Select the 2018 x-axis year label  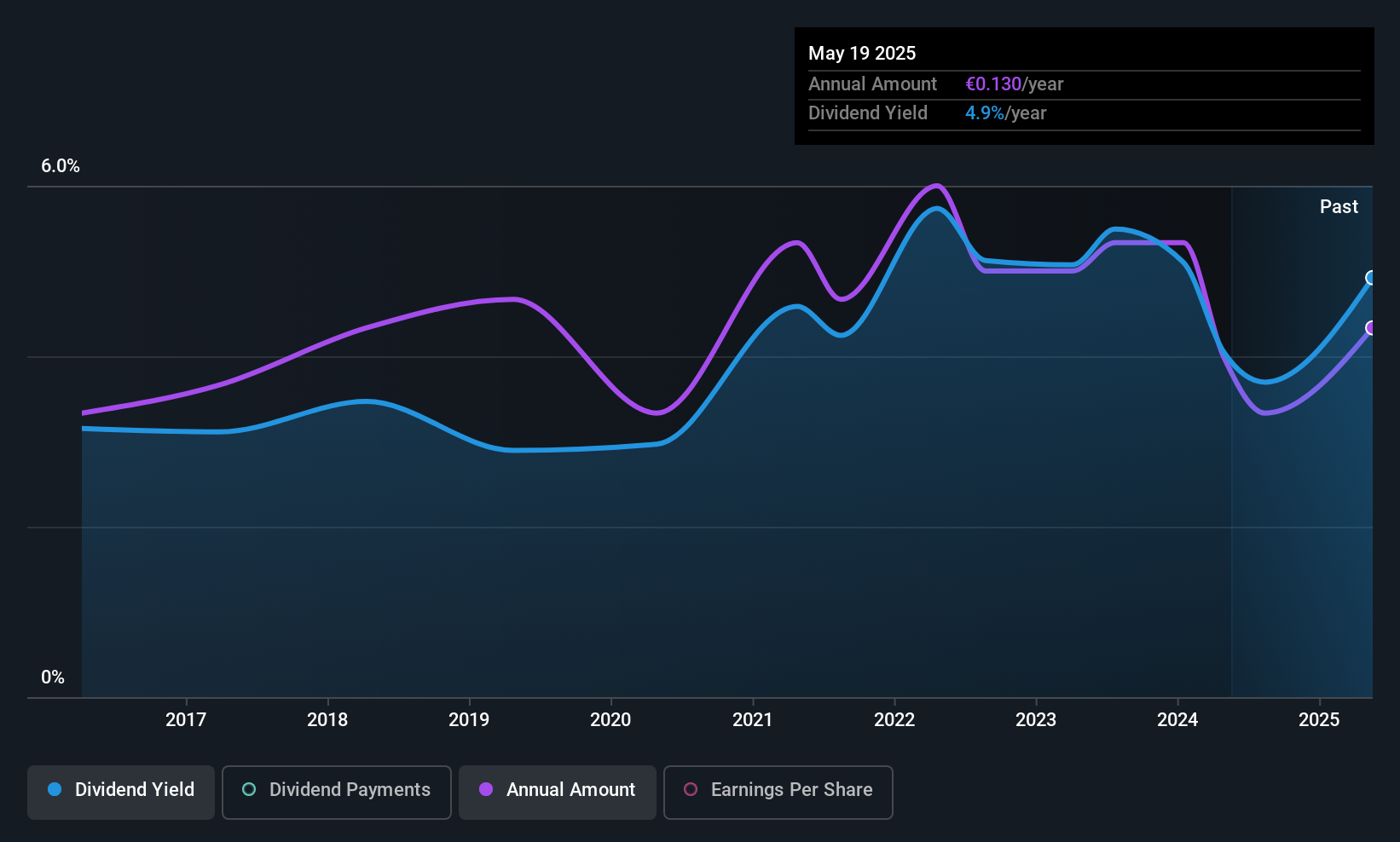(327, 720)
